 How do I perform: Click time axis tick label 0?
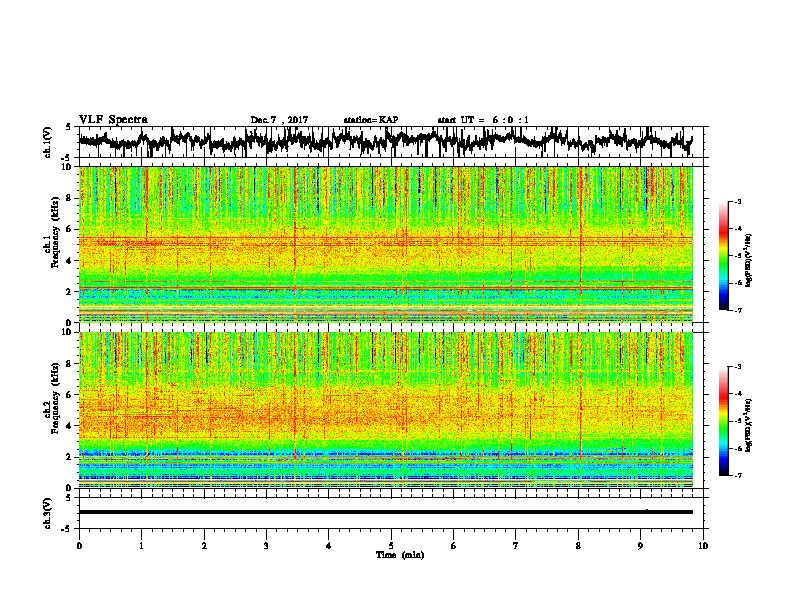[79, 546]
